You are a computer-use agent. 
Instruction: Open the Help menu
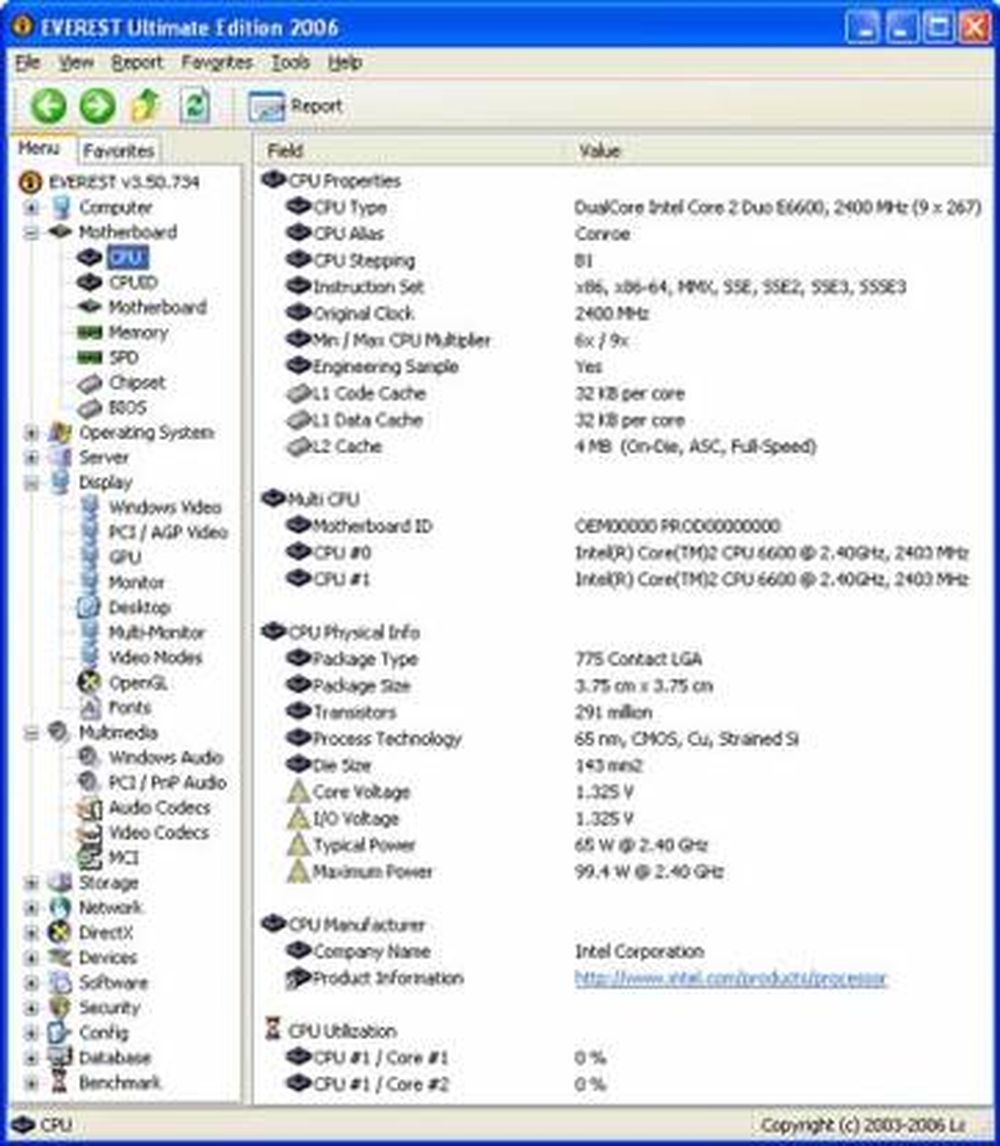click(344, 63)
